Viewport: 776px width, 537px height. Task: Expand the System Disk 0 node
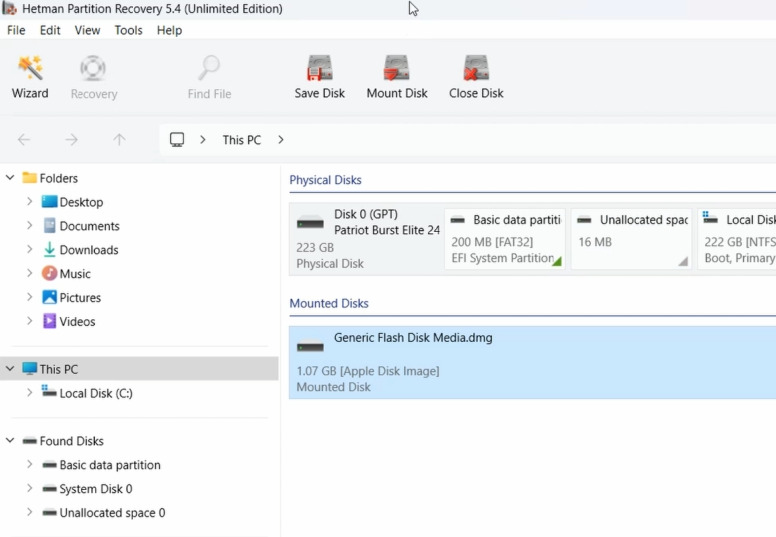click(30, 488)
